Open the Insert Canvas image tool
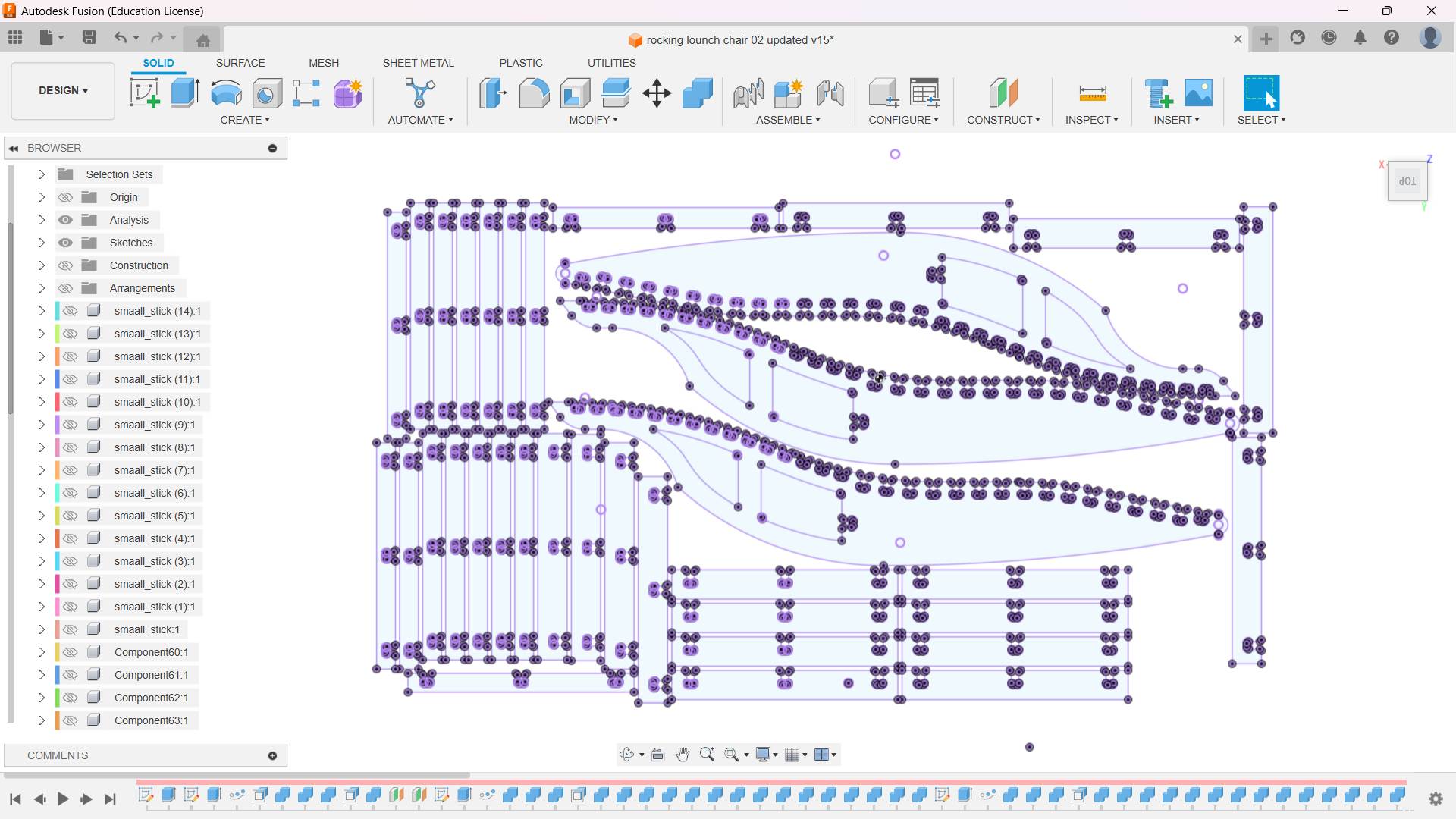The image size is (1456, 819). point(1198,93)
